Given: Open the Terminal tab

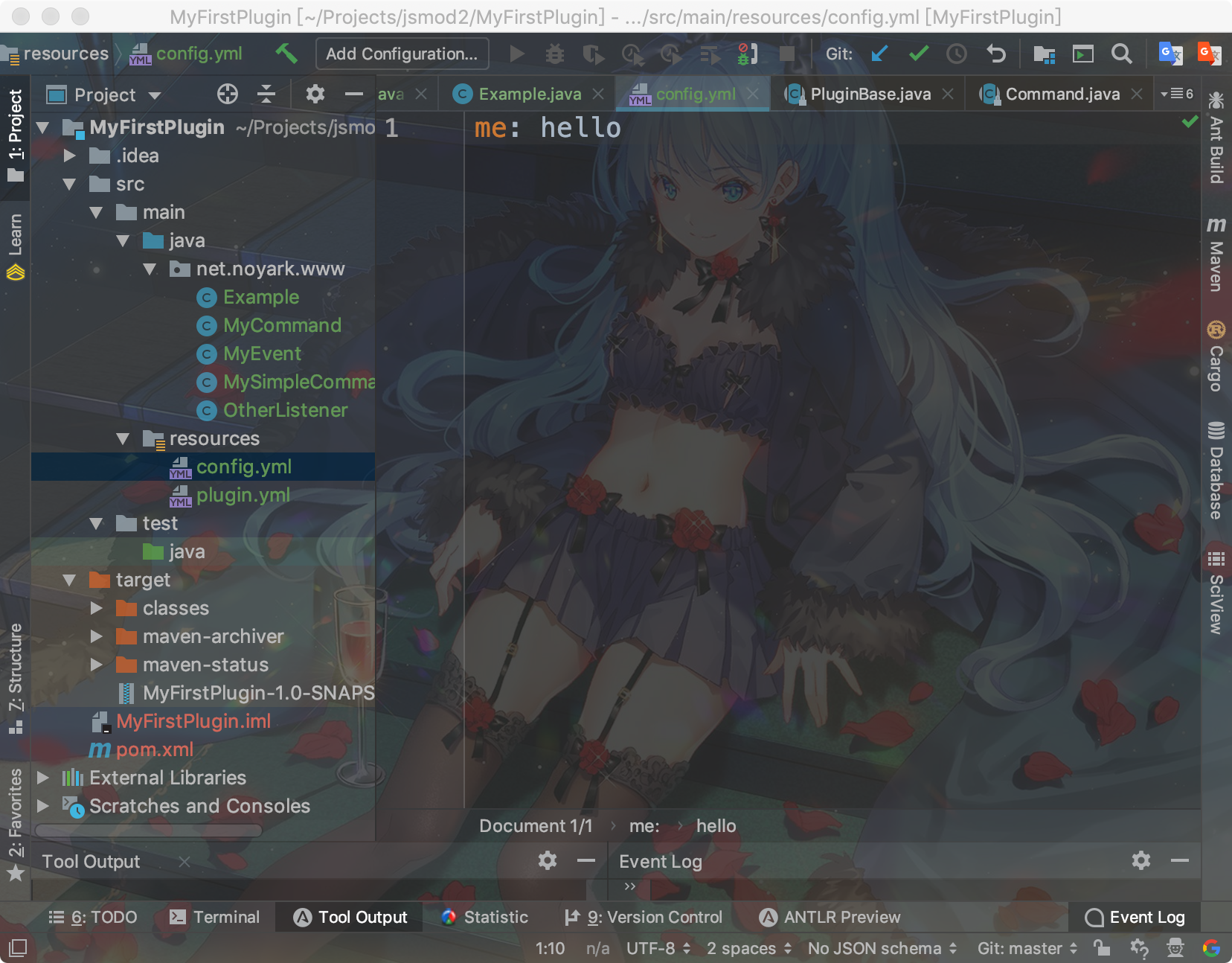Looking at the screenshot, I should 214,917.
